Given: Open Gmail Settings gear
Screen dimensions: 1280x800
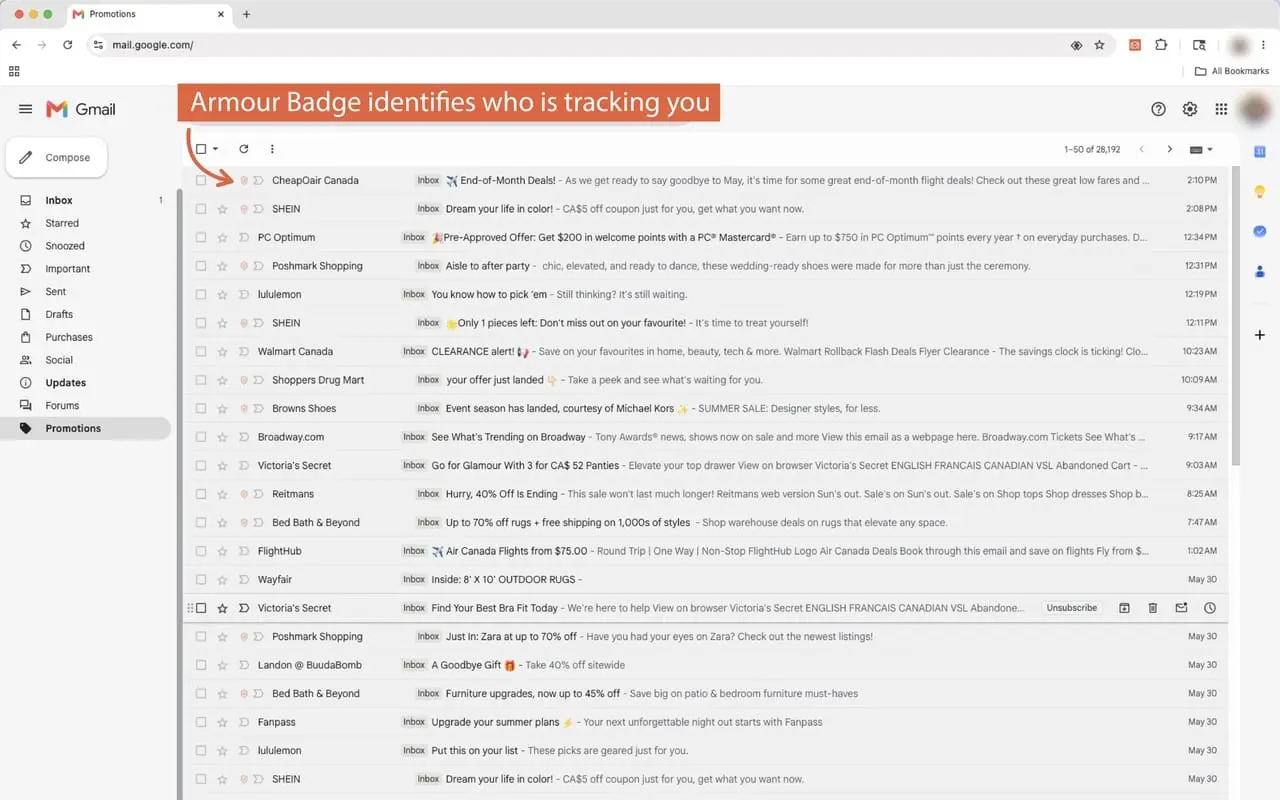Looking at the screenshot, I should (1190, 109).
